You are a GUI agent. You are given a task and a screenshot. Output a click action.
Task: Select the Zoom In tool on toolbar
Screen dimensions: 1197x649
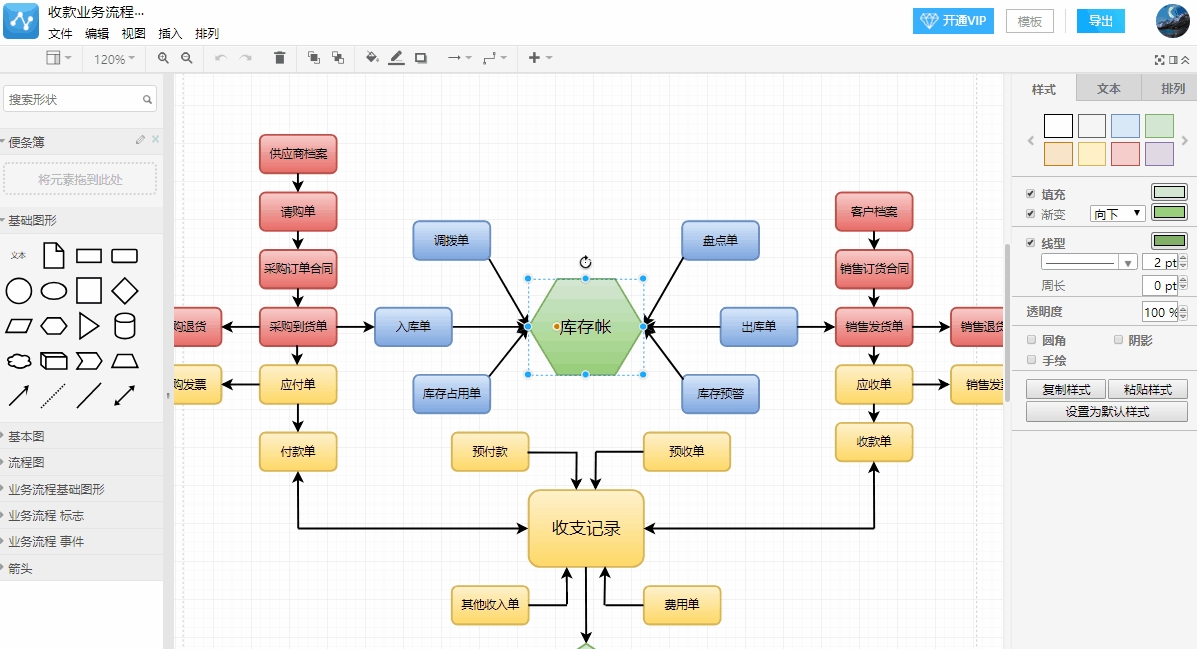coord(163,58)
